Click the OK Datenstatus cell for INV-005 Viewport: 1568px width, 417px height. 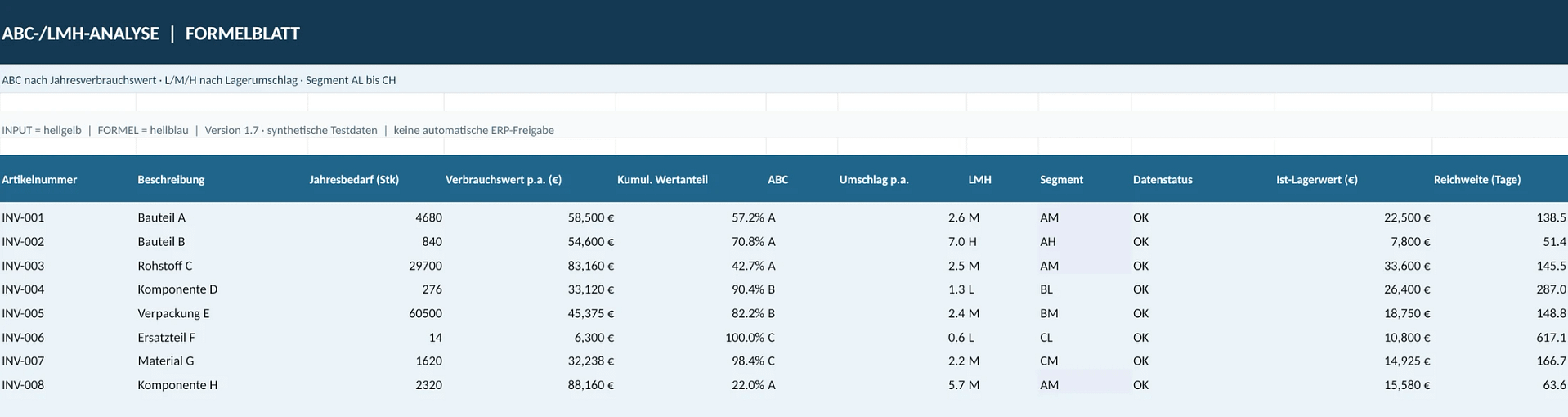point(1203,313)
